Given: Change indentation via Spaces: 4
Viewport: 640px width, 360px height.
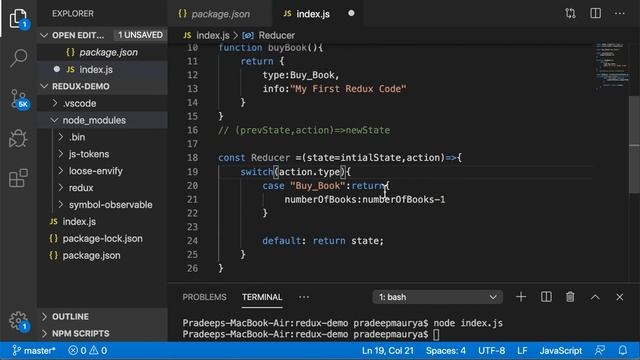Looking at the screenshot, I should [x=446, y=351].
